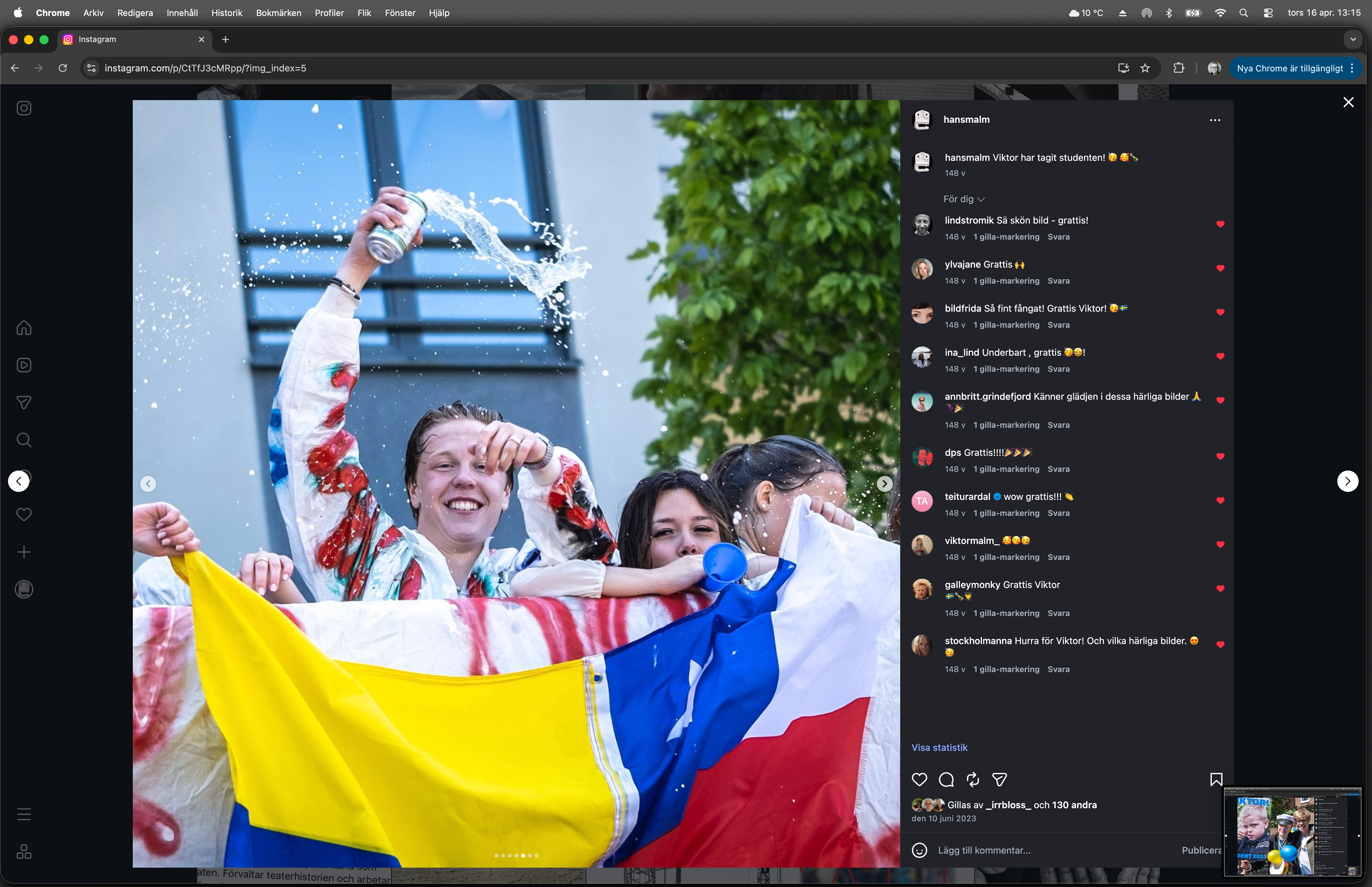
Task: Unlike lindstromik's comment heart
Action: click(x=1220, y=224)
